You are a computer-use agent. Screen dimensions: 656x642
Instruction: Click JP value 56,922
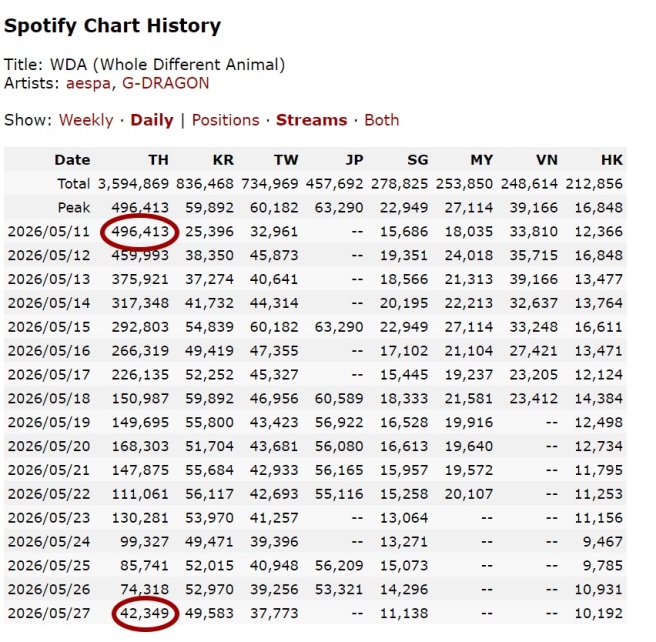pos(339,422)
